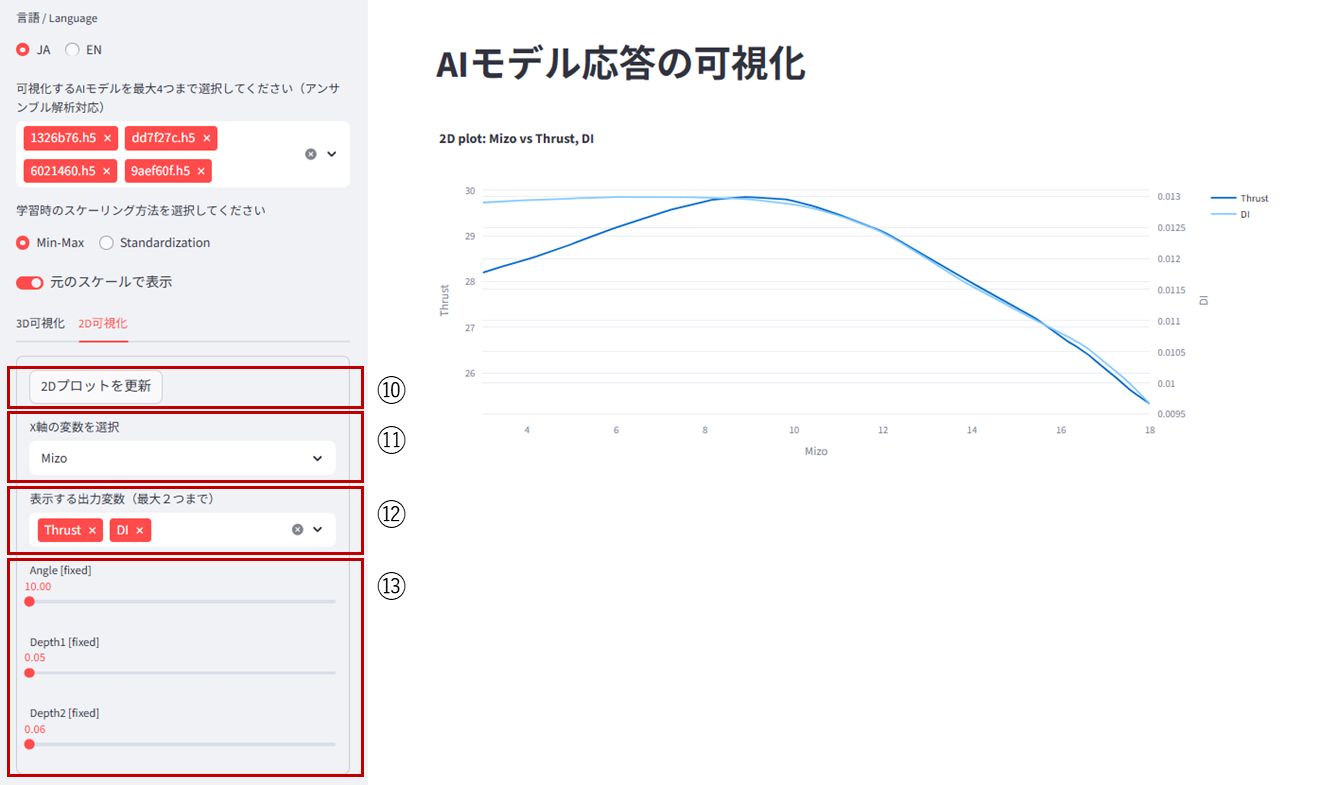Screen dimensions: 1338x785
Task: Switch to the 3D可視化 tab
Action: [40, 323]
